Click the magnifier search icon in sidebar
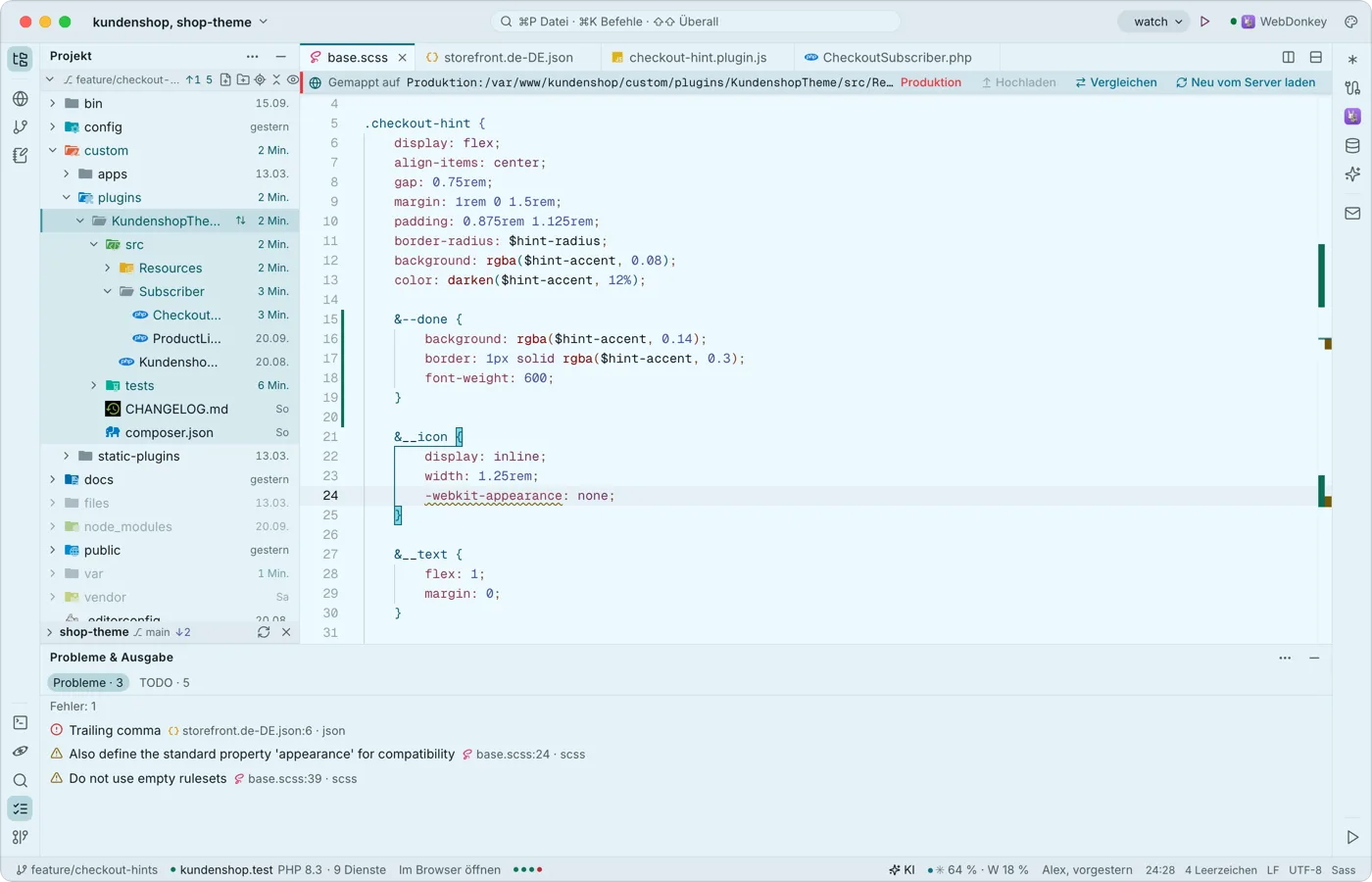The width and height of the screenshot is (1372, 882). [x=21, y=780]
